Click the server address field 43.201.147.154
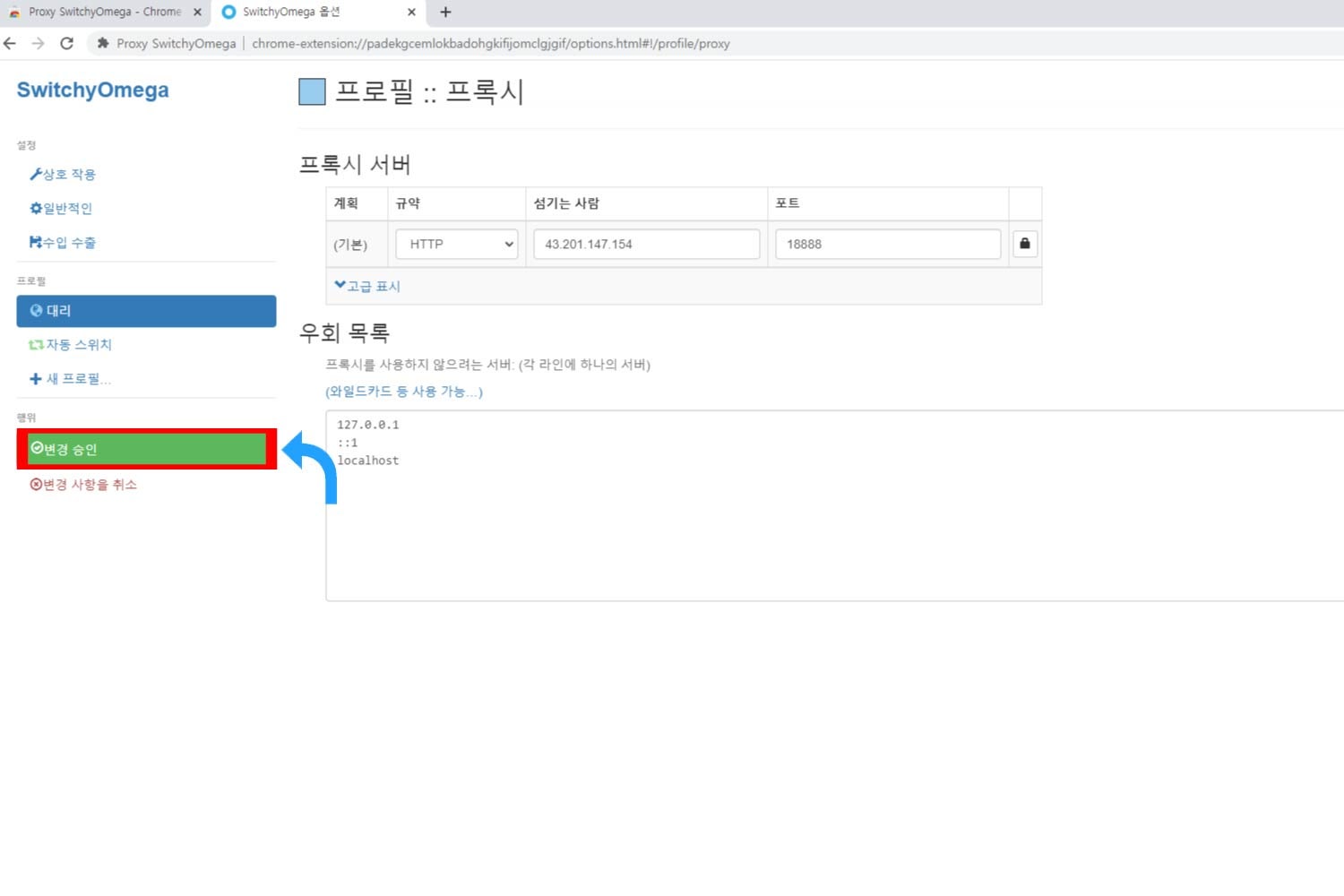 tap(646, 244)
